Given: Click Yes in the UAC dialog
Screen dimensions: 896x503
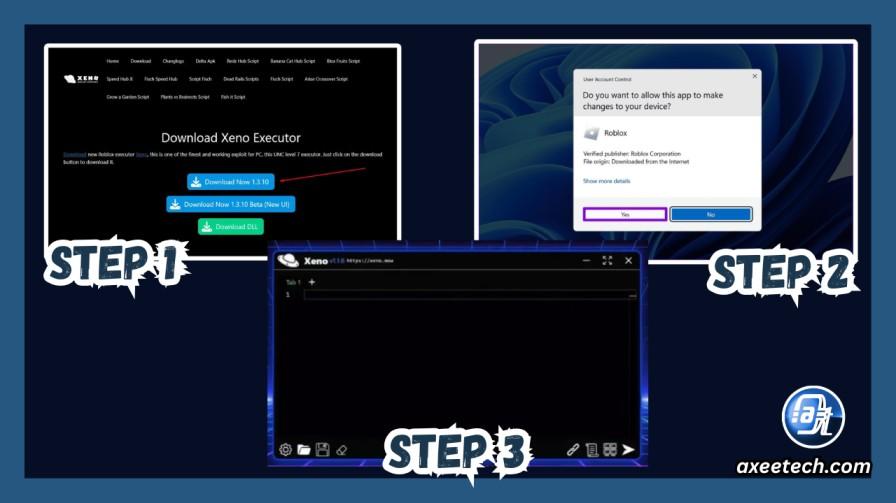Looking at the screenshot, I should pos(625,214).
